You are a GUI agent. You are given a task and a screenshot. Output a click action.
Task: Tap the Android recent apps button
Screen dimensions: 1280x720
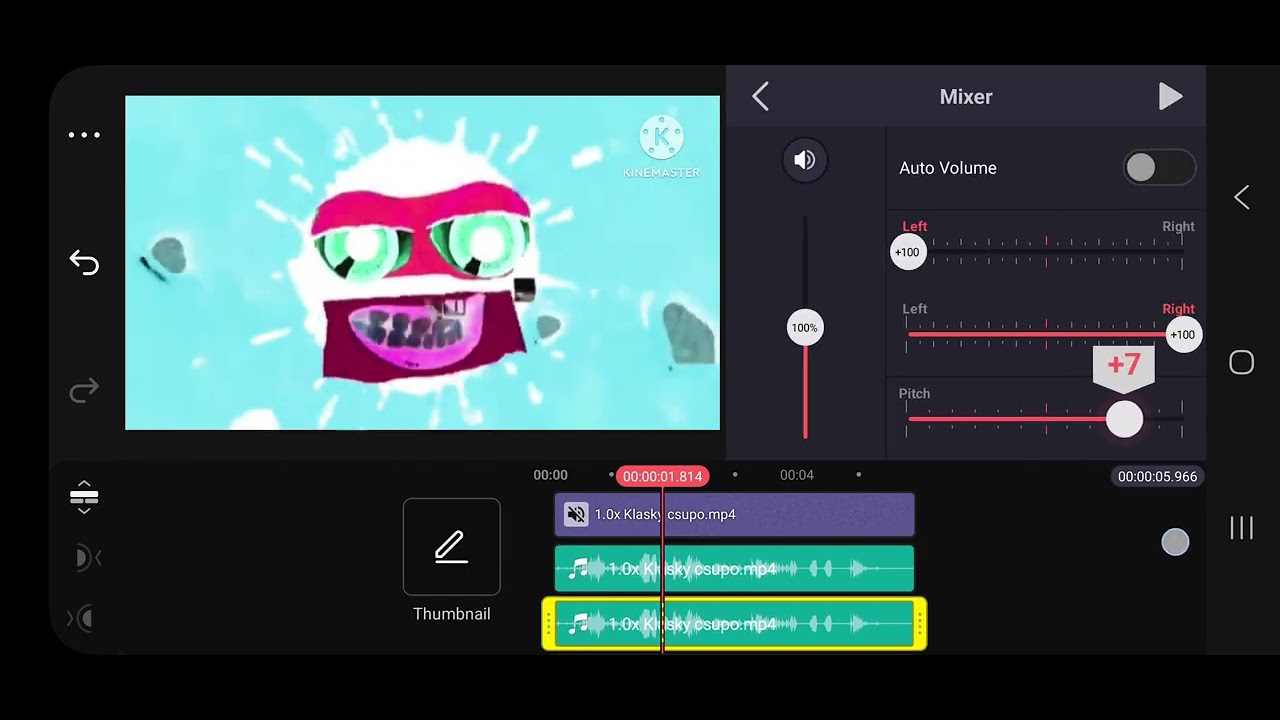click(1241, 528)
